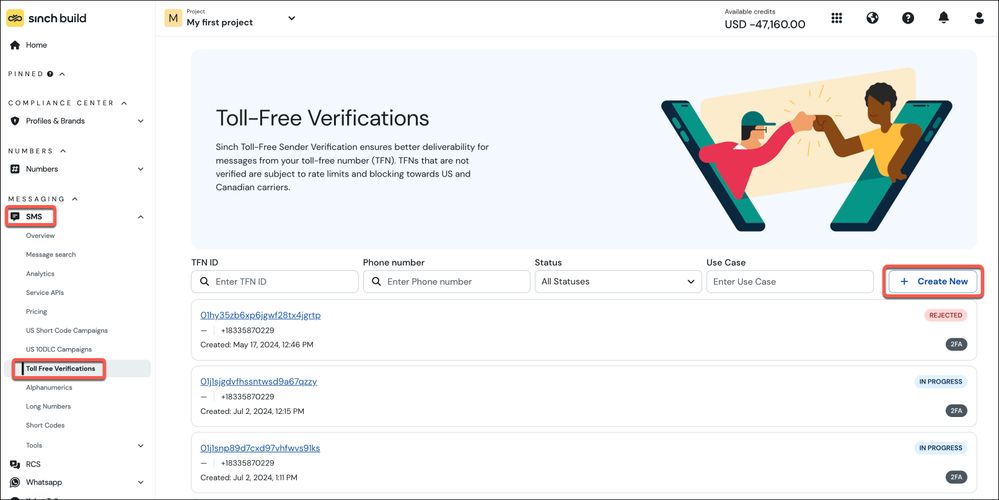Viewport: 999px width, 500px height.
Task: Expand the Whatsapp chevron
Action: [x=141, y=482]
